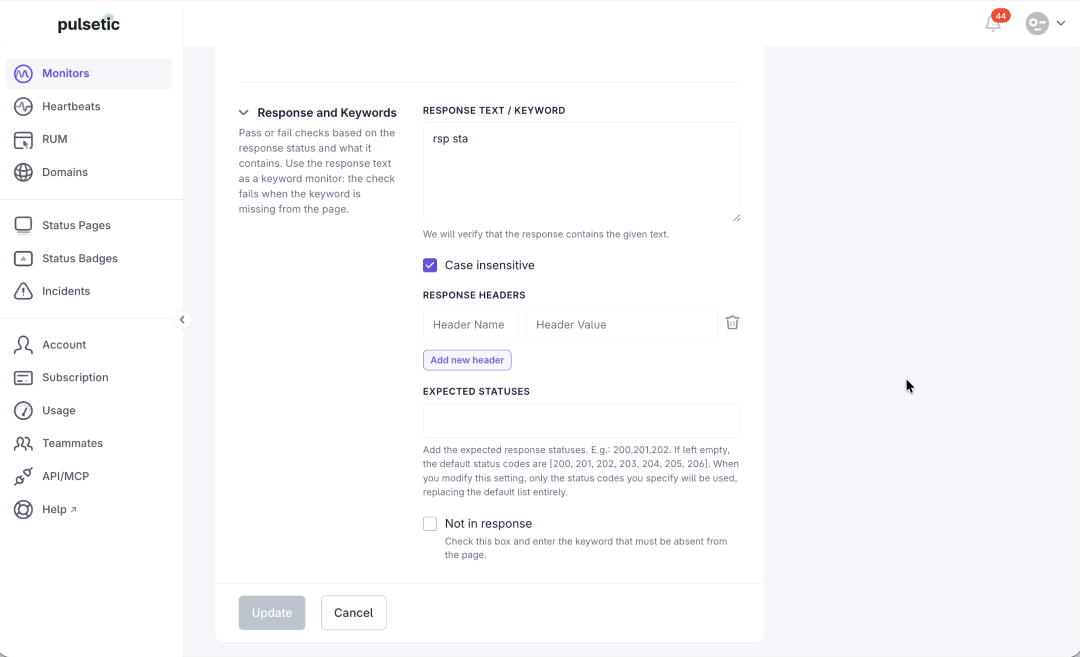Click the Expected Statuses input field
Viewport: 1080px width, 657px height.
pos(582,420)
